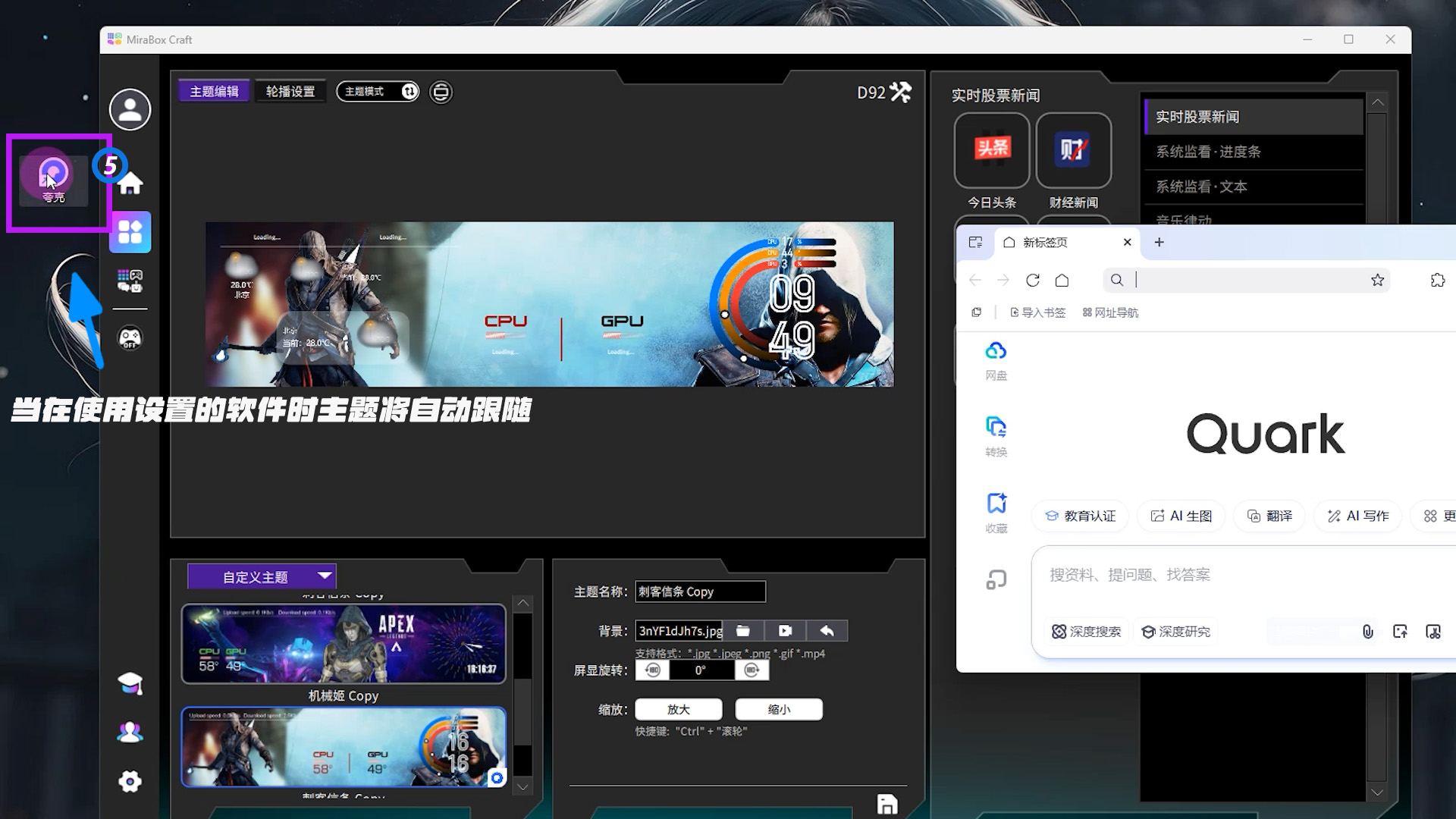Image resolution: width=1456 pixels, height=819 pixels.
Task: Open the highlighted four-tile theme page icon
Action: point(130,231)
